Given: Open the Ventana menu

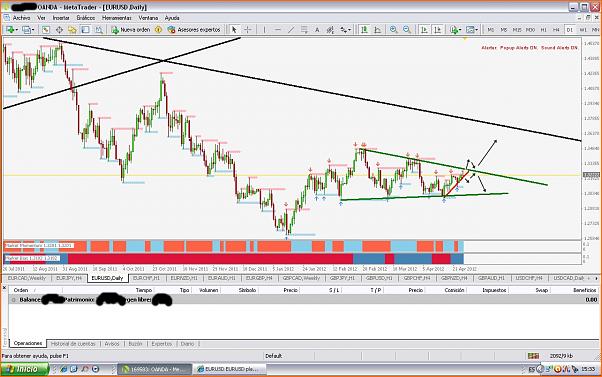Looking at the screenshot, I should pyautogui.click(x=148, y=18).
